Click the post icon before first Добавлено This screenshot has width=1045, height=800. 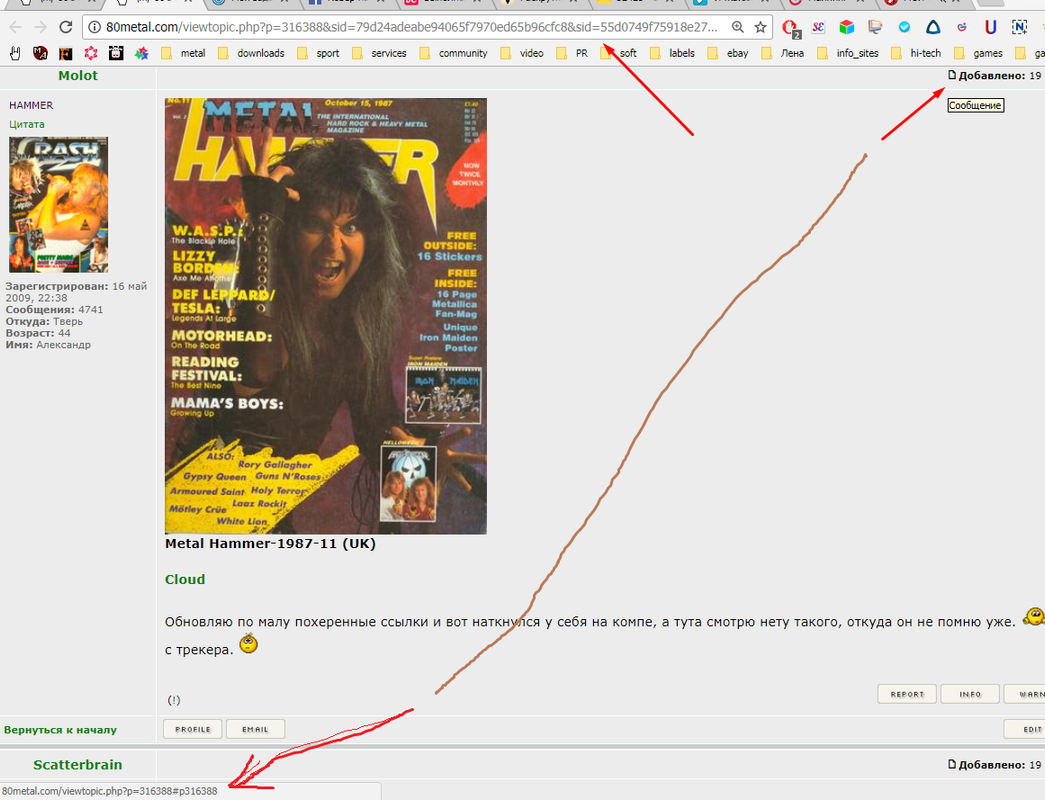(x=952, y=75)
